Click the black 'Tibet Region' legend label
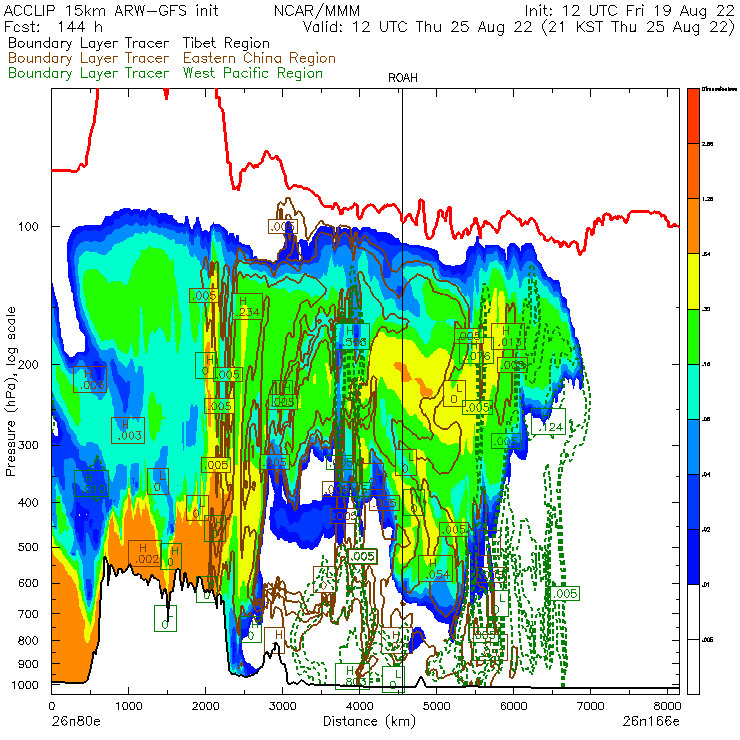Viewport: 740px width, 740px height. click(227, 43)
